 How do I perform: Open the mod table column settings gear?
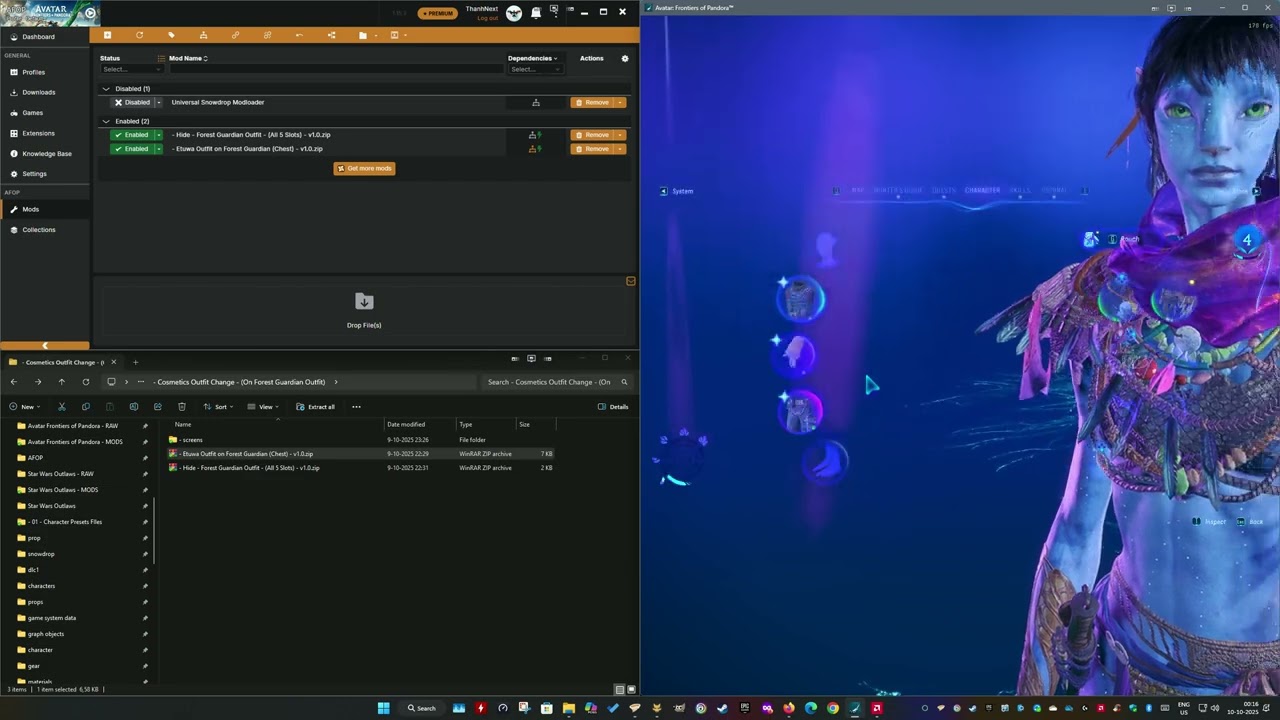click(625, 58)
